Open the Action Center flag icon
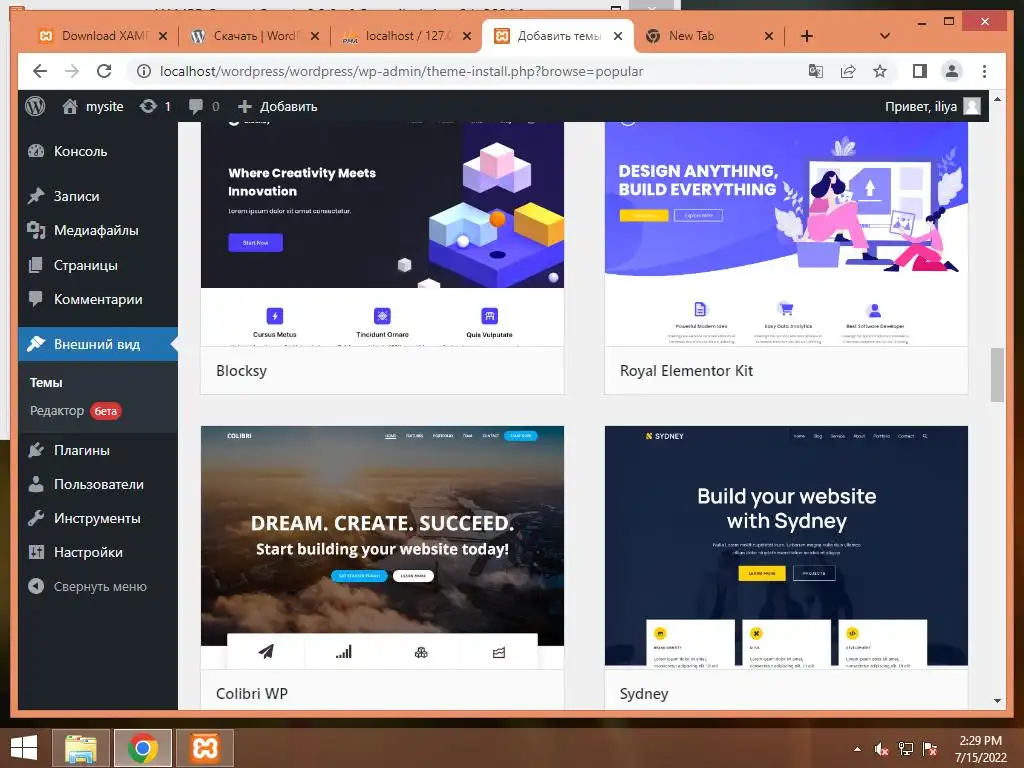The height and width of the screenshot is (768, 1024). pos(930,749)
